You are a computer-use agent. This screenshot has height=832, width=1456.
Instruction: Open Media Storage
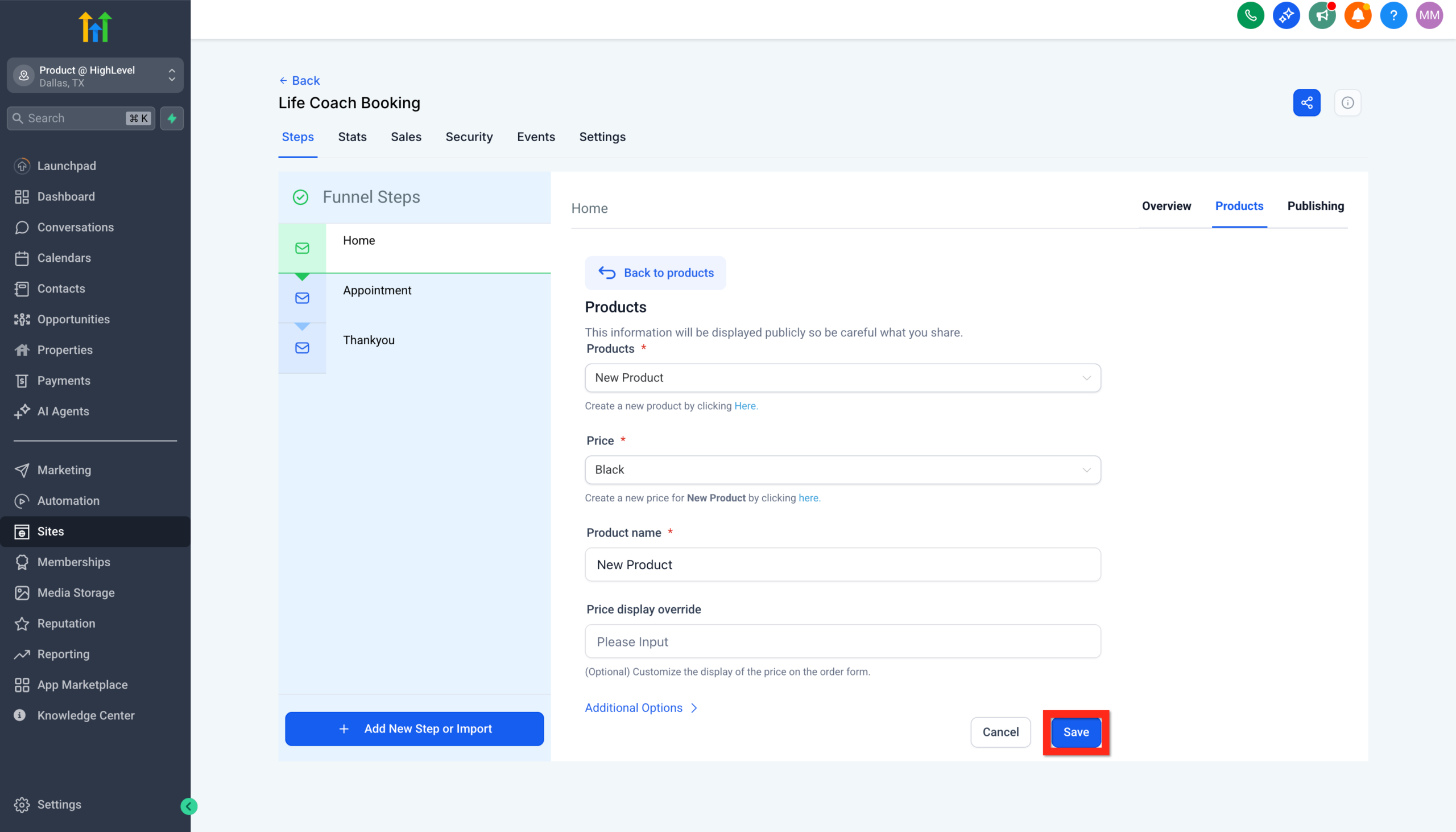[x=76, y=592]
